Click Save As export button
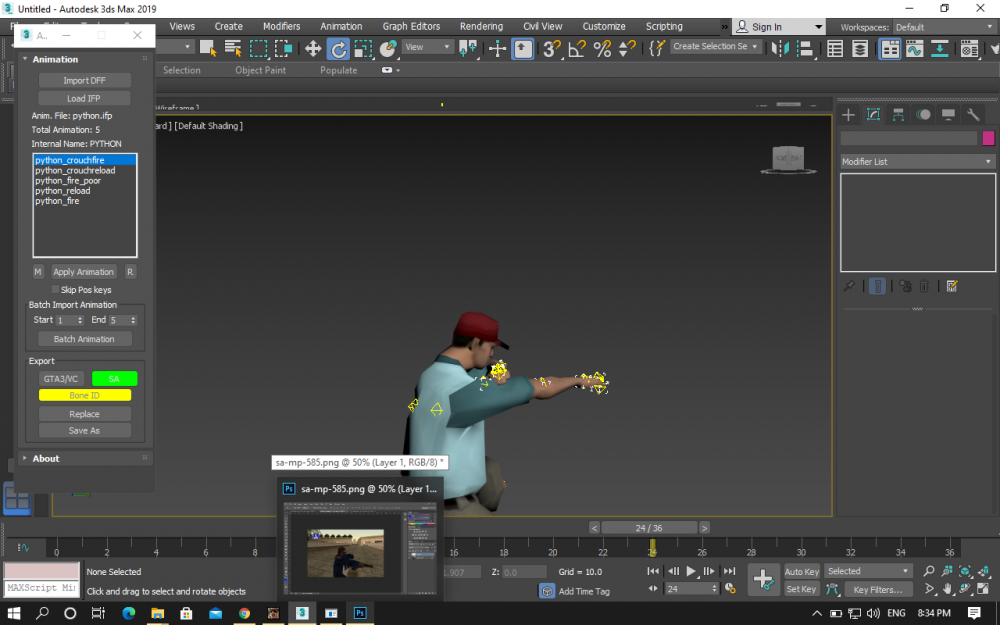The width and height of the screenshot is (1000, 625). click(84, 430)
